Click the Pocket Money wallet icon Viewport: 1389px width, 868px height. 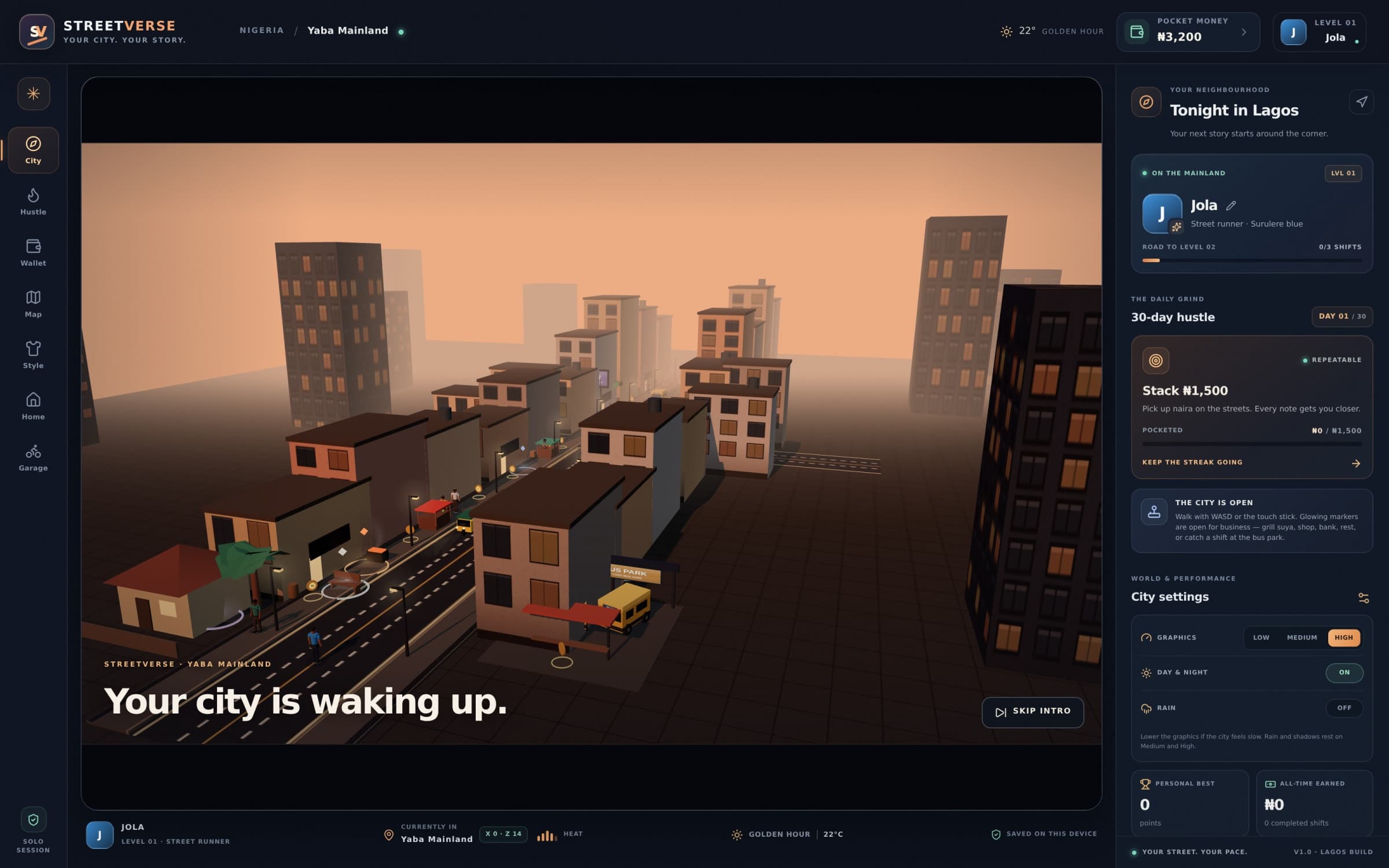click(x=1137, y=32)
